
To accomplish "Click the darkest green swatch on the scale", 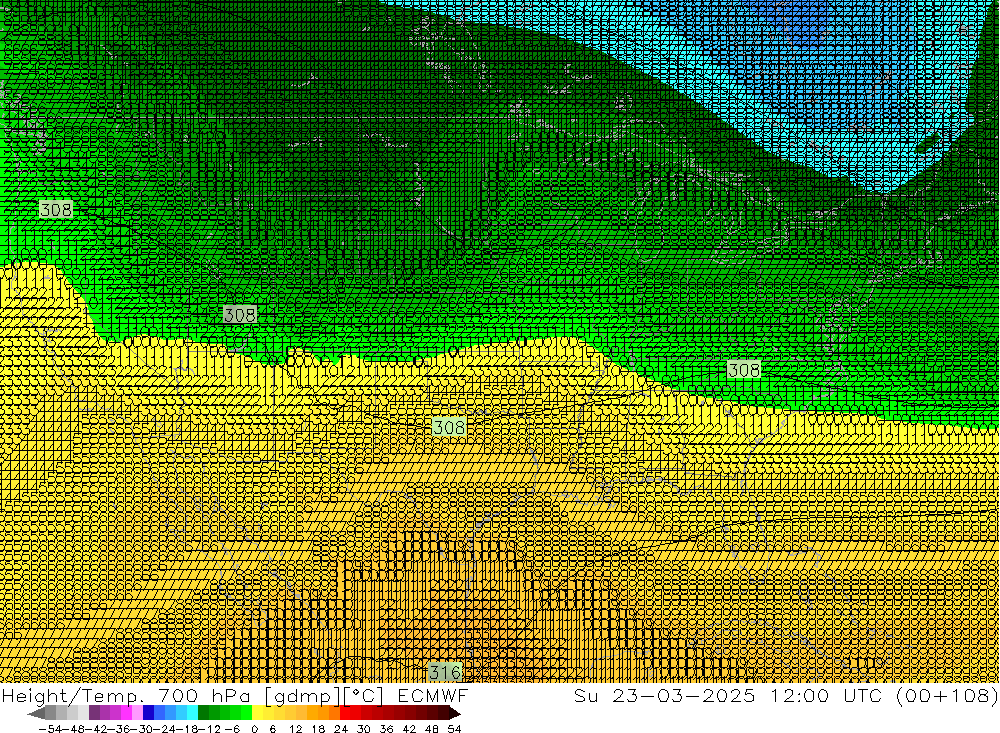I will pos(203,713).
